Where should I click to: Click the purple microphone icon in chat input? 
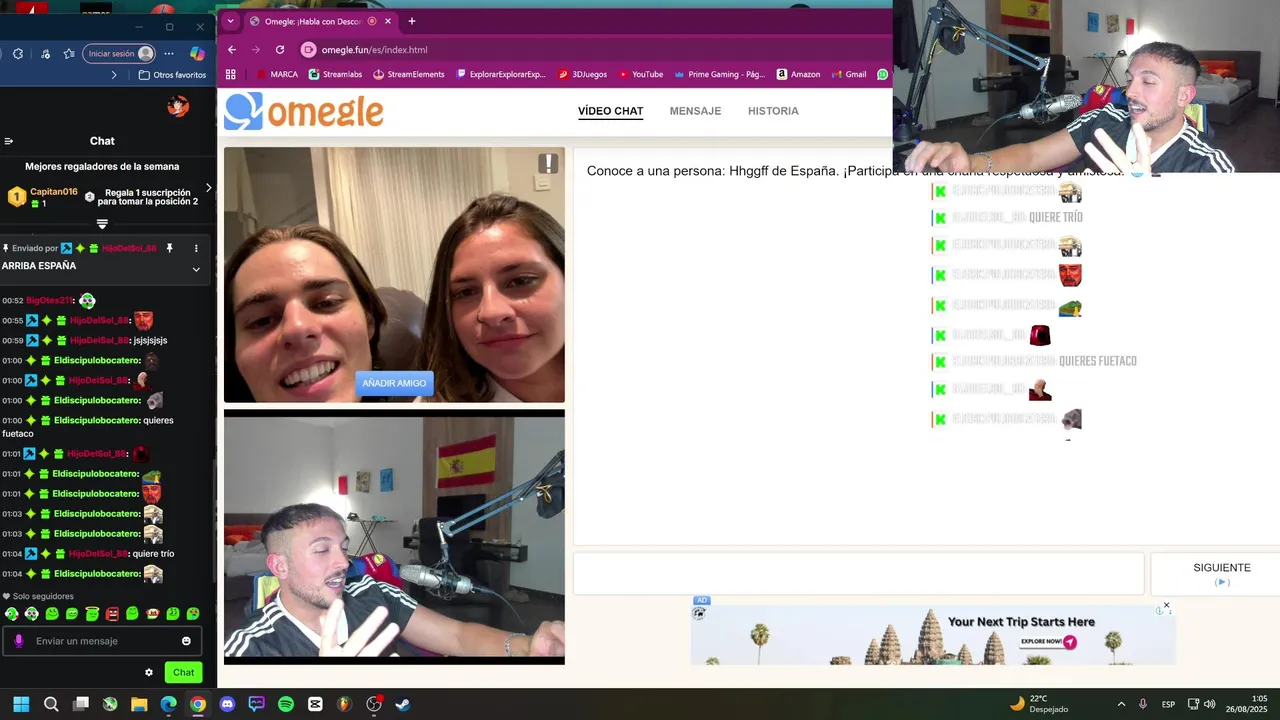point(19,641)
